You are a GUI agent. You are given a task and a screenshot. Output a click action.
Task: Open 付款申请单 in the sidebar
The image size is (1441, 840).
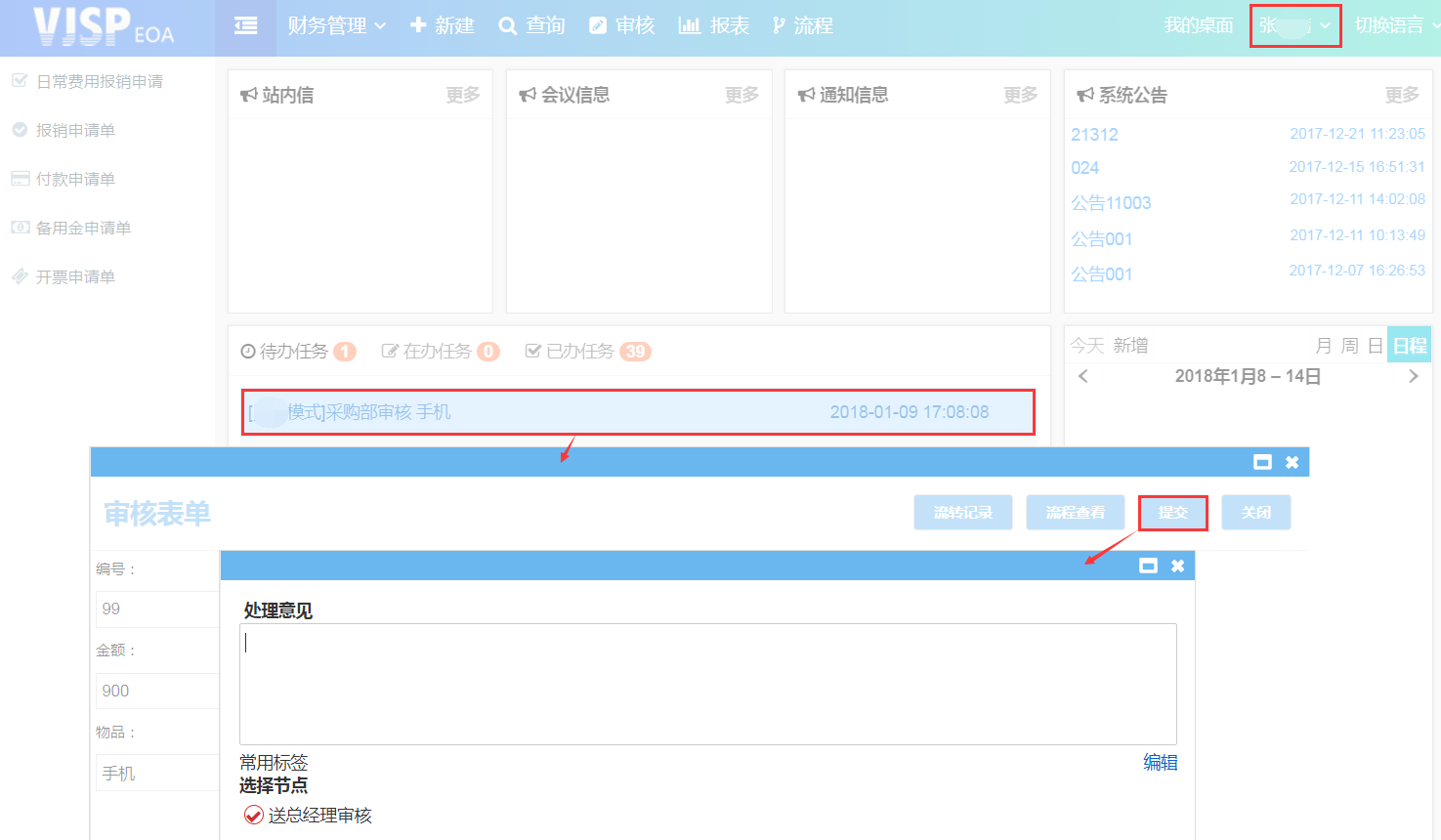coord(75,180)
